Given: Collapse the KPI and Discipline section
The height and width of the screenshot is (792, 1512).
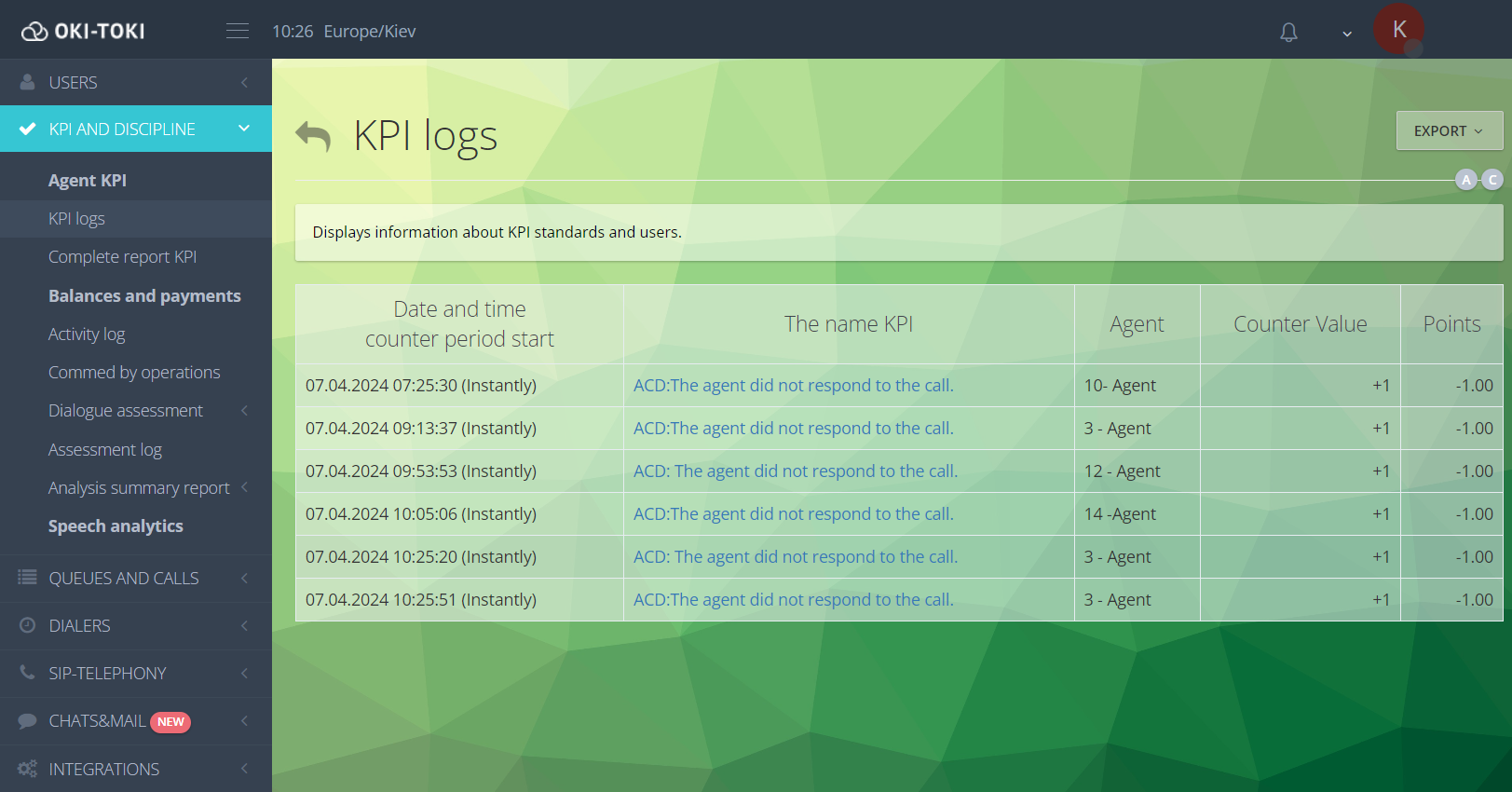Looking at the screenshot, I should click(x=244, y=129).
